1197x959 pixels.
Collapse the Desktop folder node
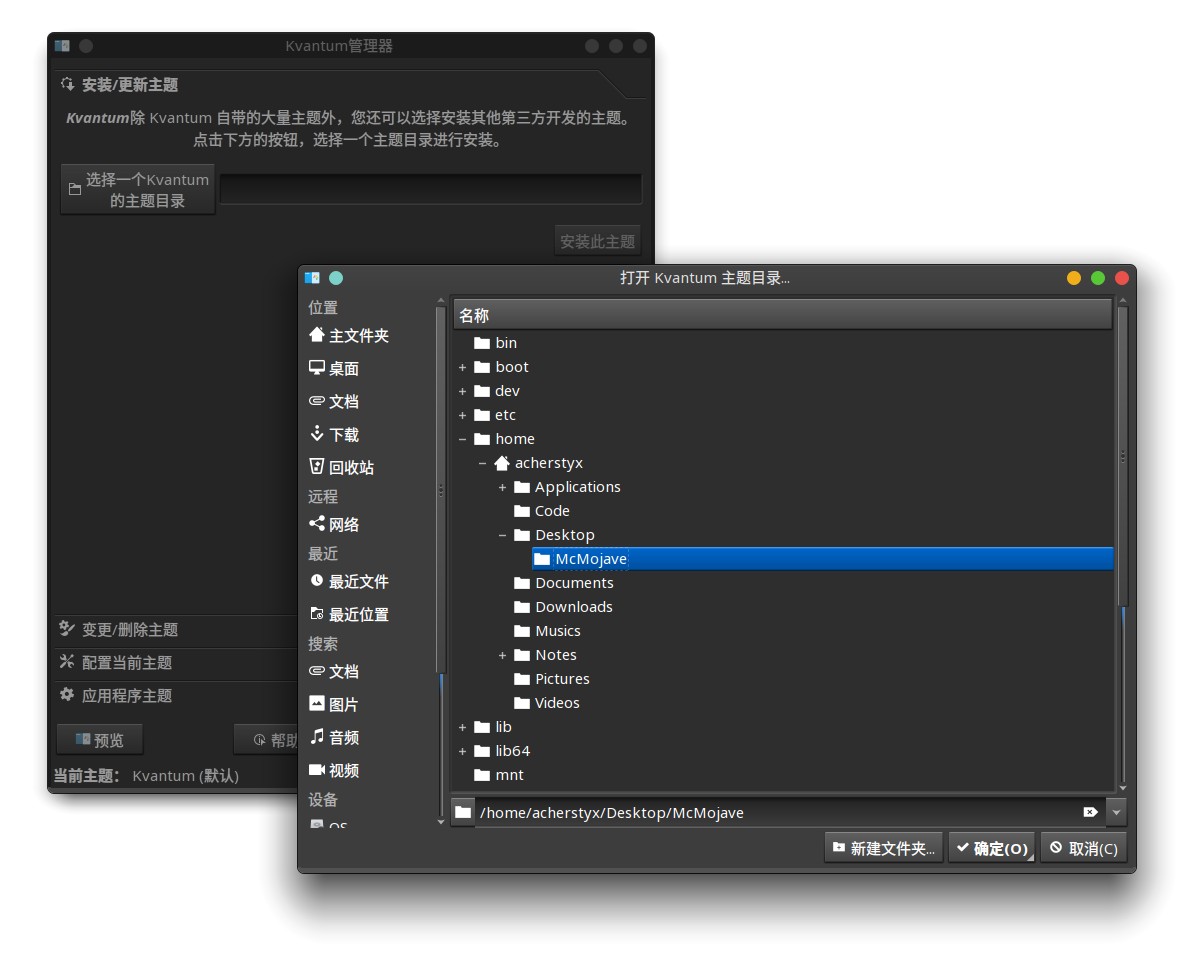tap(502, 535)
